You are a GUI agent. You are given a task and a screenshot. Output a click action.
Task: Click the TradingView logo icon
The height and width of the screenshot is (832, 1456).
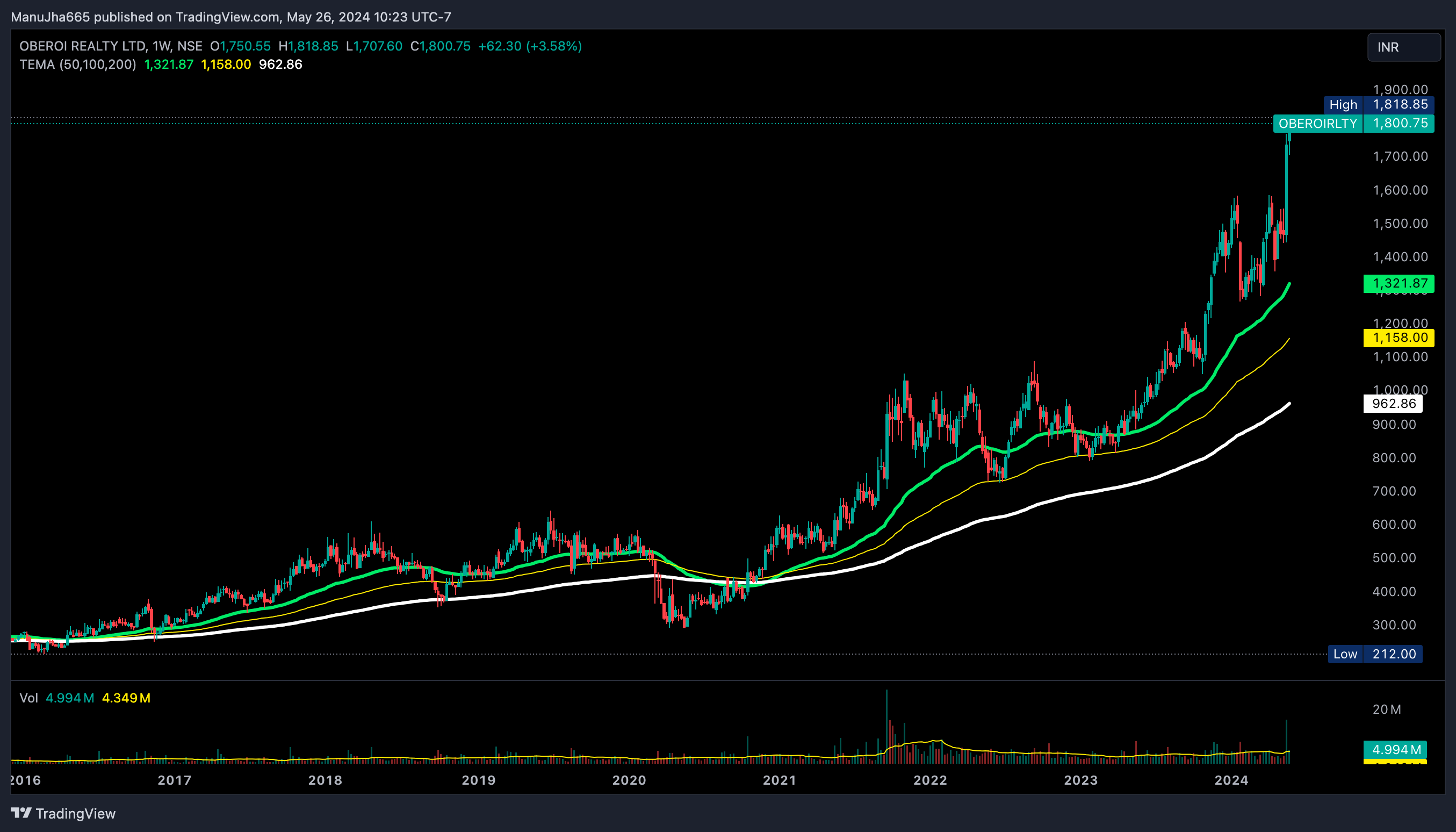click(x=21, y=813)
